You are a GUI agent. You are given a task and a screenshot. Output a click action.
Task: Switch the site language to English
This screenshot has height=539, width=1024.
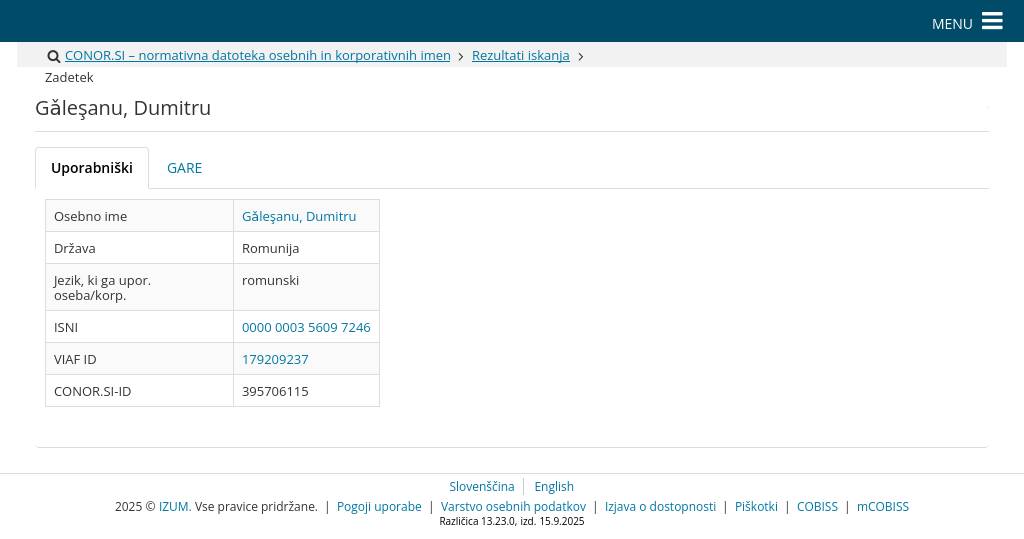click(x=554, y=487)
